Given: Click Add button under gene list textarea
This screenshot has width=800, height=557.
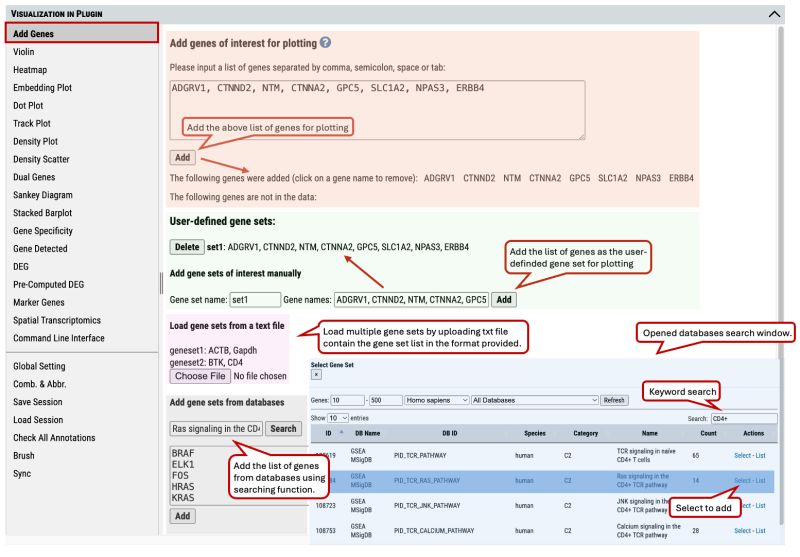Looking at the screenshot, I should 182,158.
